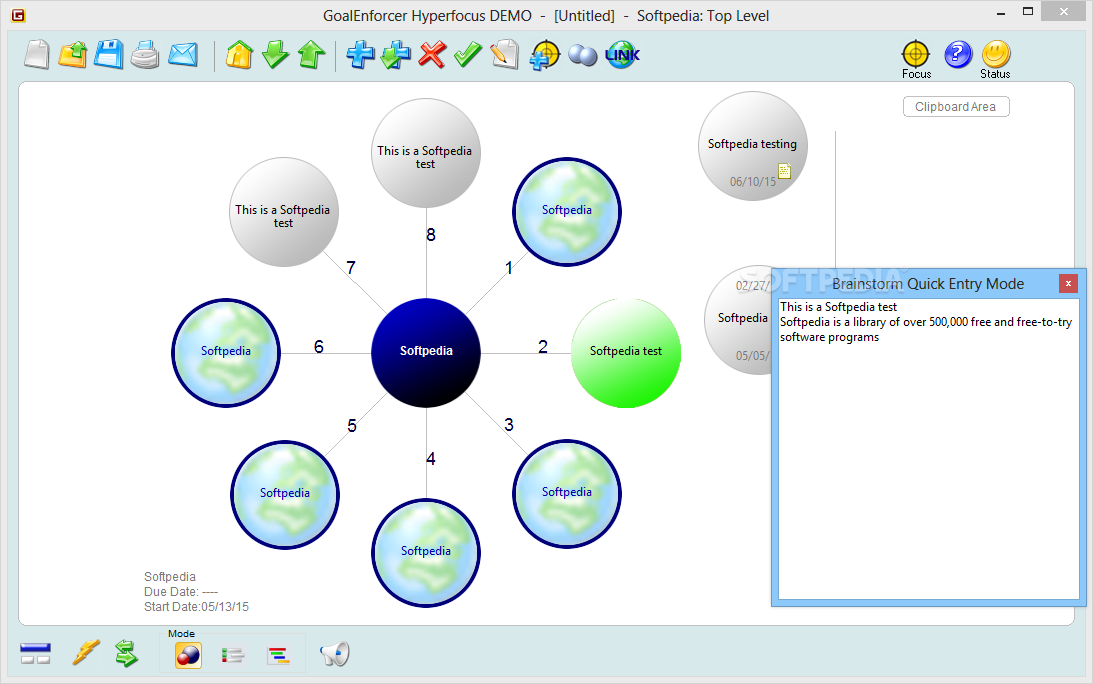Click the green down arrow icon
Viewport: 1093px width, 684px height.
(275, 54)
